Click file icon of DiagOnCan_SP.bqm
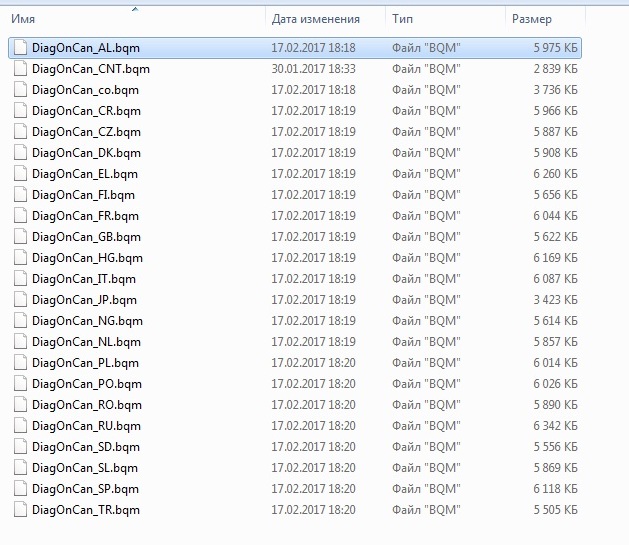Viewport: 629px width, 545px height. click(x=20, y=488)
